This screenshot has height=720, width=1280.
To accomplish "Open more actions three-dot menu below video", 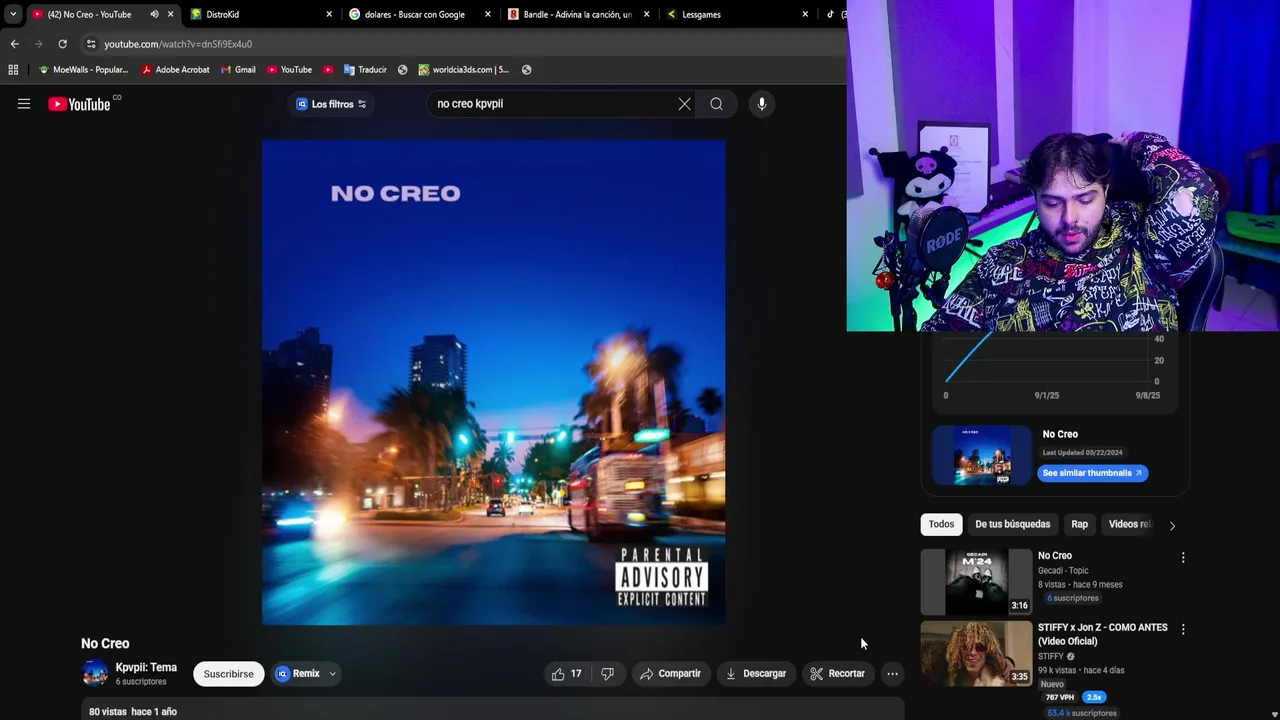I will 892,674.
